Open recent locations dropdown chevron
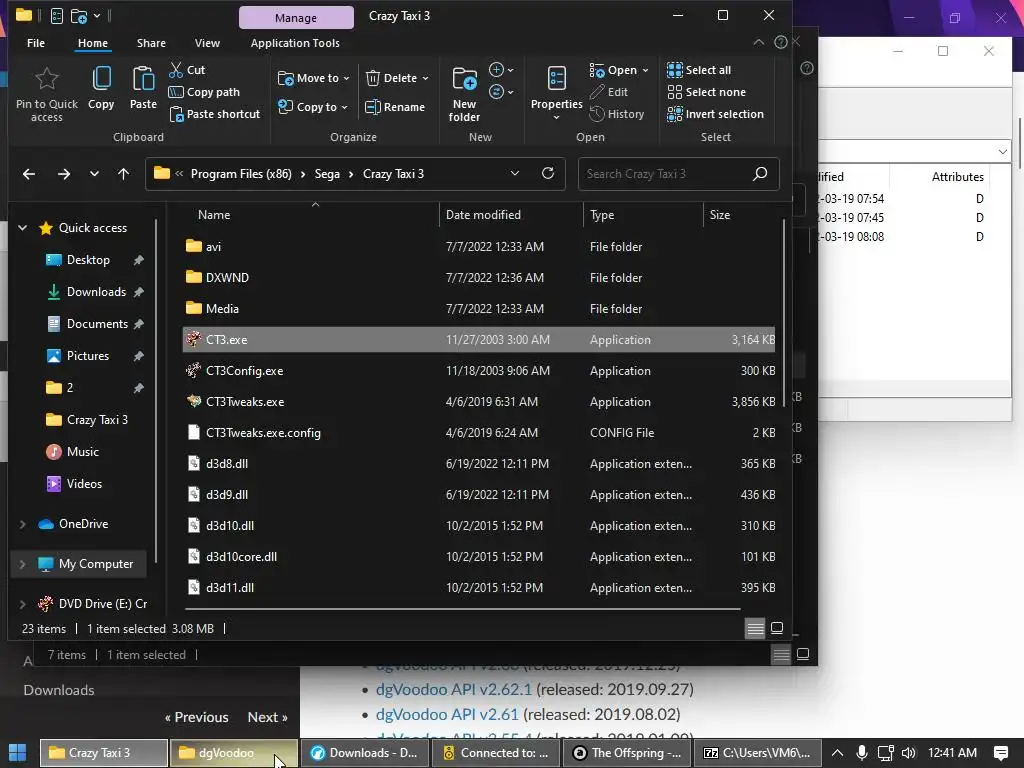This screenshot has width=1024, height=768. point(94,174)
